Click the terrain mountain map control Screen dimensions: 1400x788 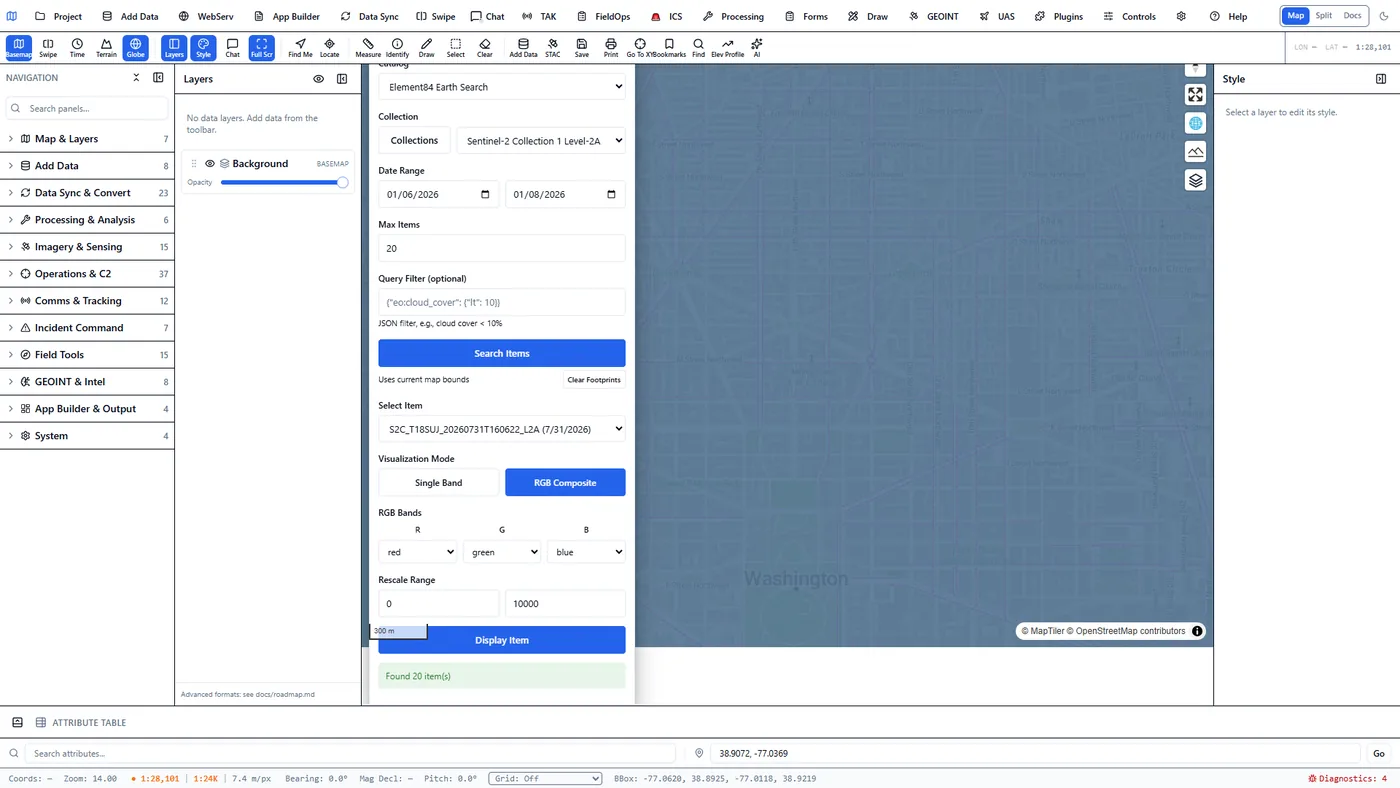click(1195, 151)
